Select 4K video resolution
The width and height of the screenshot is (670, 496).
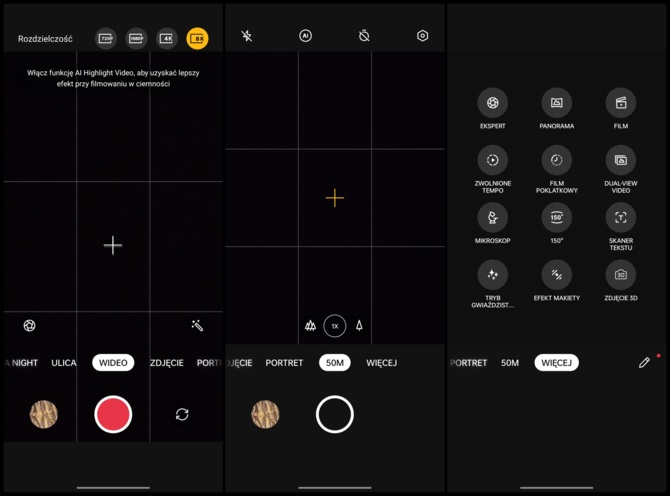[167, 39]
